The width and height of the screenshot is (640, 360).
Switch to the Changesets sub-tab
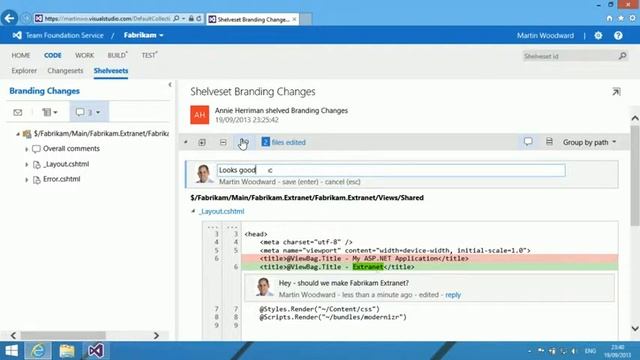pyautogui.click(x=65, y=71)
